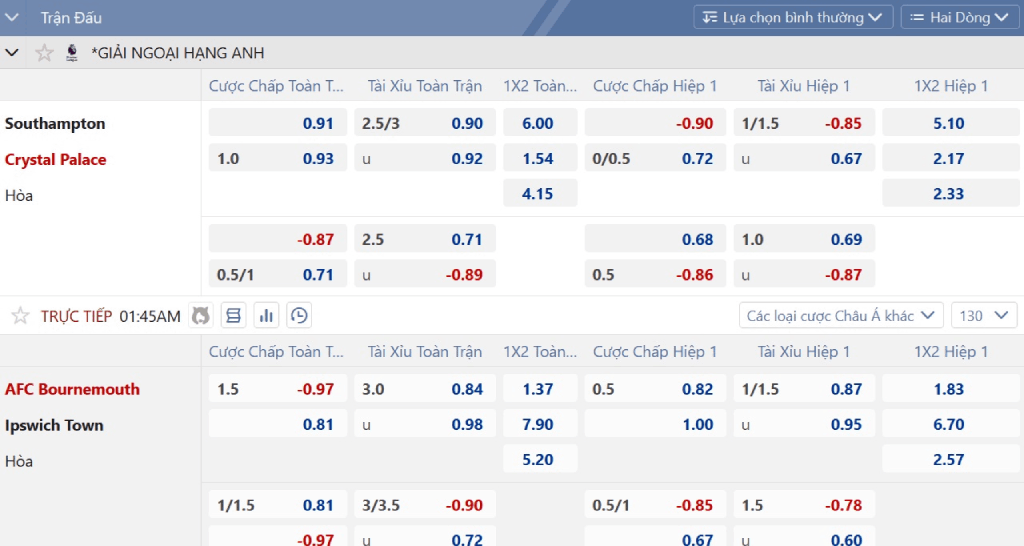Pick under odds 0.92 in Southampton match
The width and height of the screenshot is (1024, 546).
[x=424, y=159]
